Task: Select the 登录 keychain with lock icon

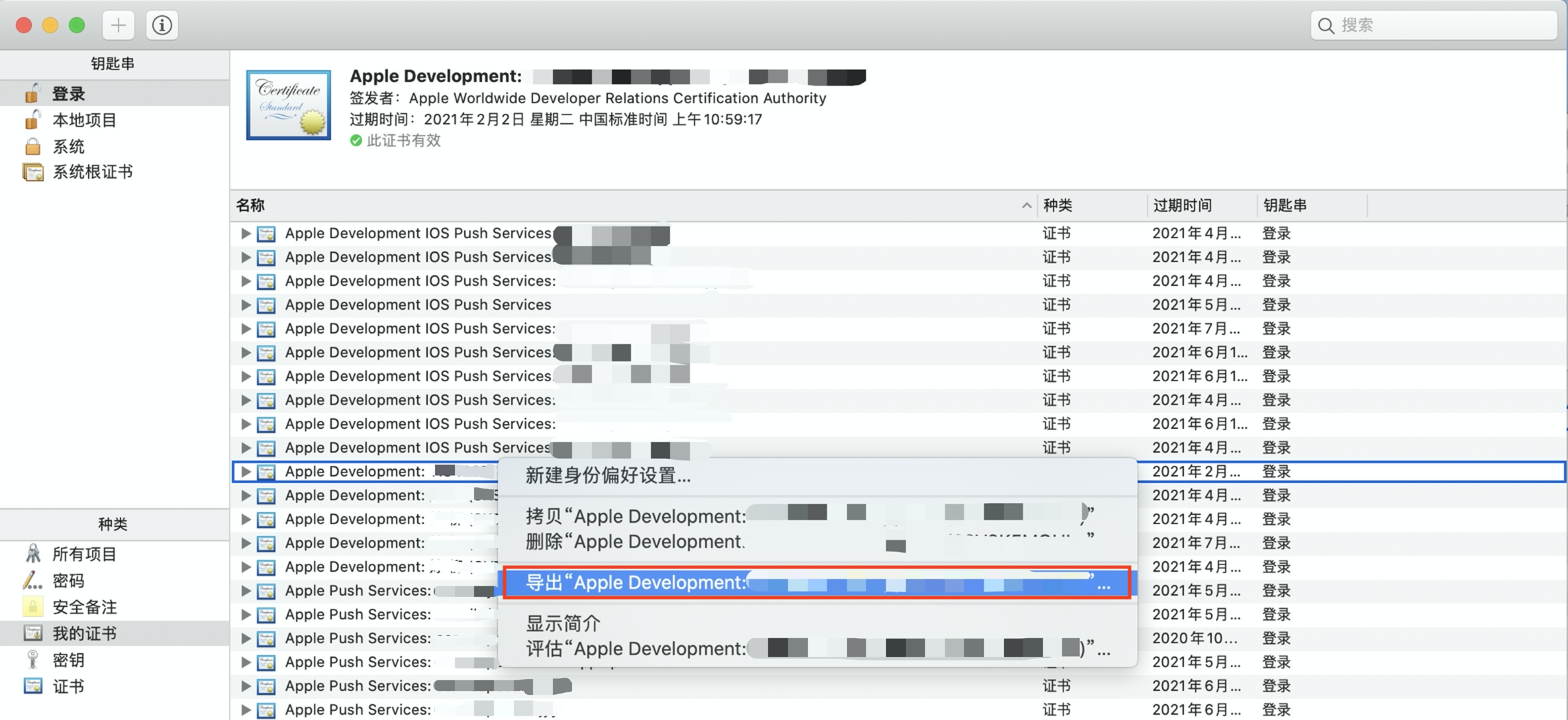Action: [32, 93]
